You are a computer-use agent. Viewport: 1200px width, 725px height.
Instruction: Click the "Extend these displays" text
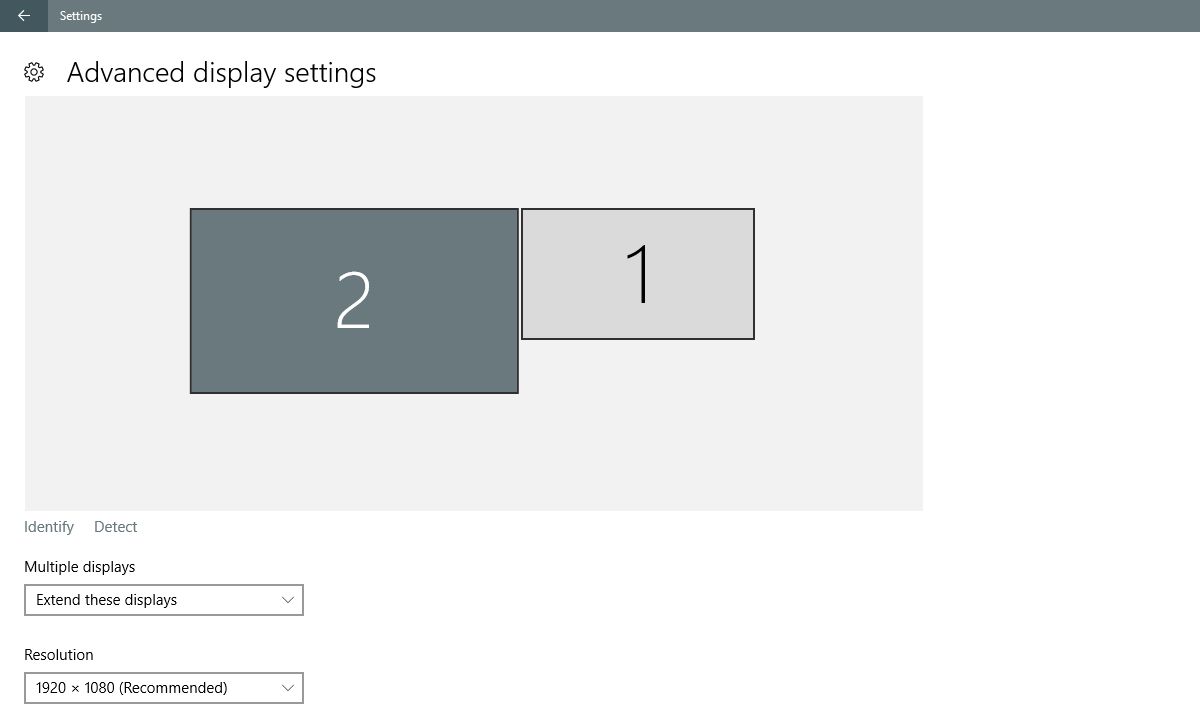click(x=107, y=600)
